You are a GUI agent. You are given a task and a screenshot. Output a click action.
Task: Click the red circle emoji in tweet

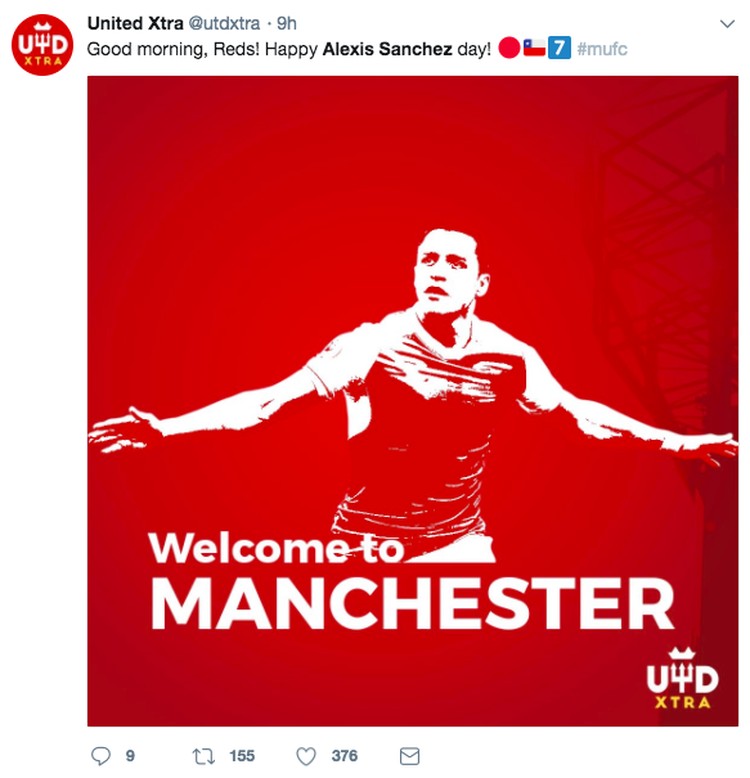509,48
